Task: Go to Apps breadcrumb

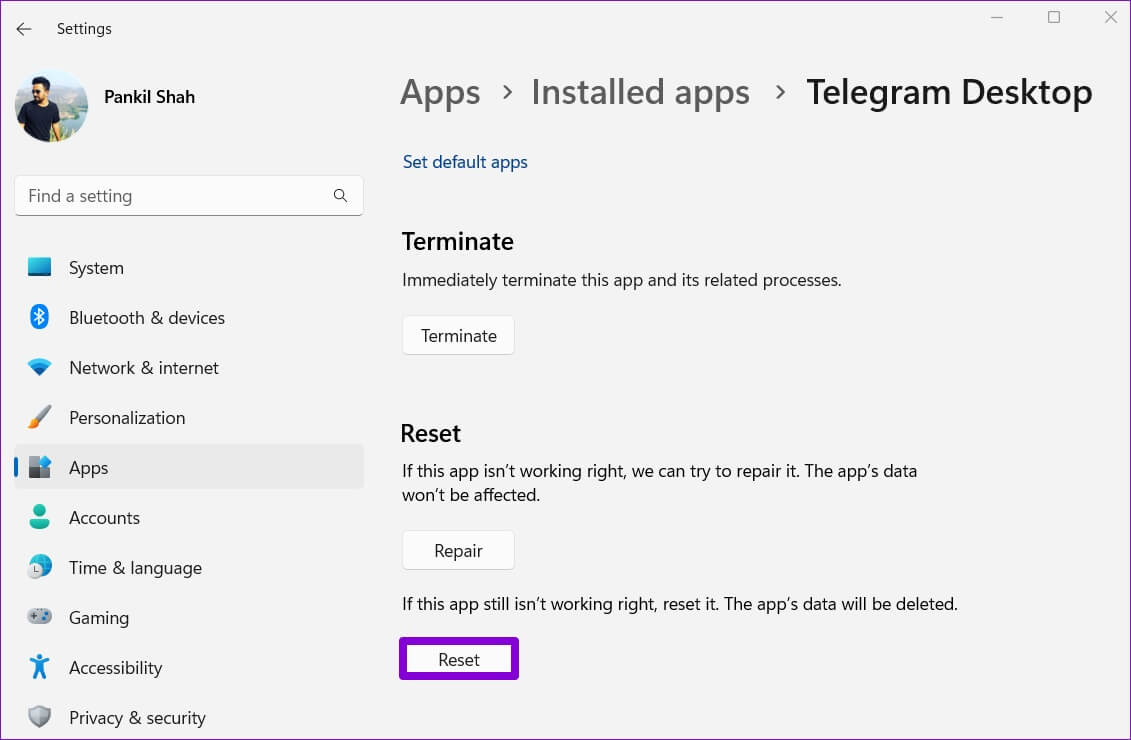Action: point(440,93)
